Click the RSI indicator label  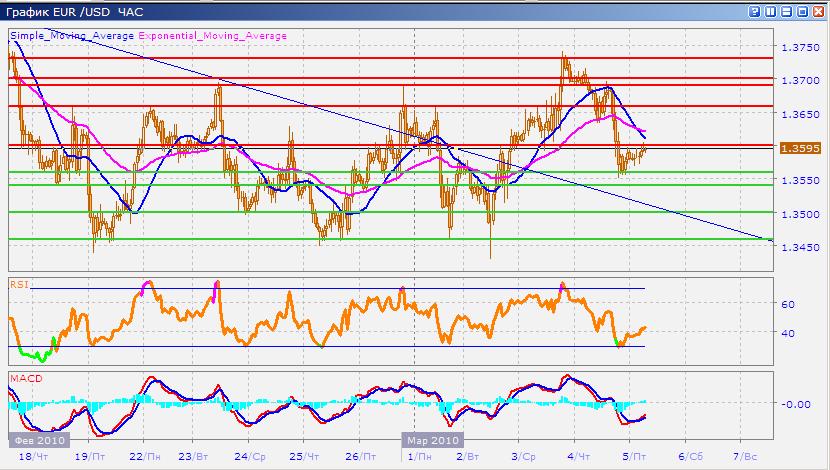tap(17, 284)
